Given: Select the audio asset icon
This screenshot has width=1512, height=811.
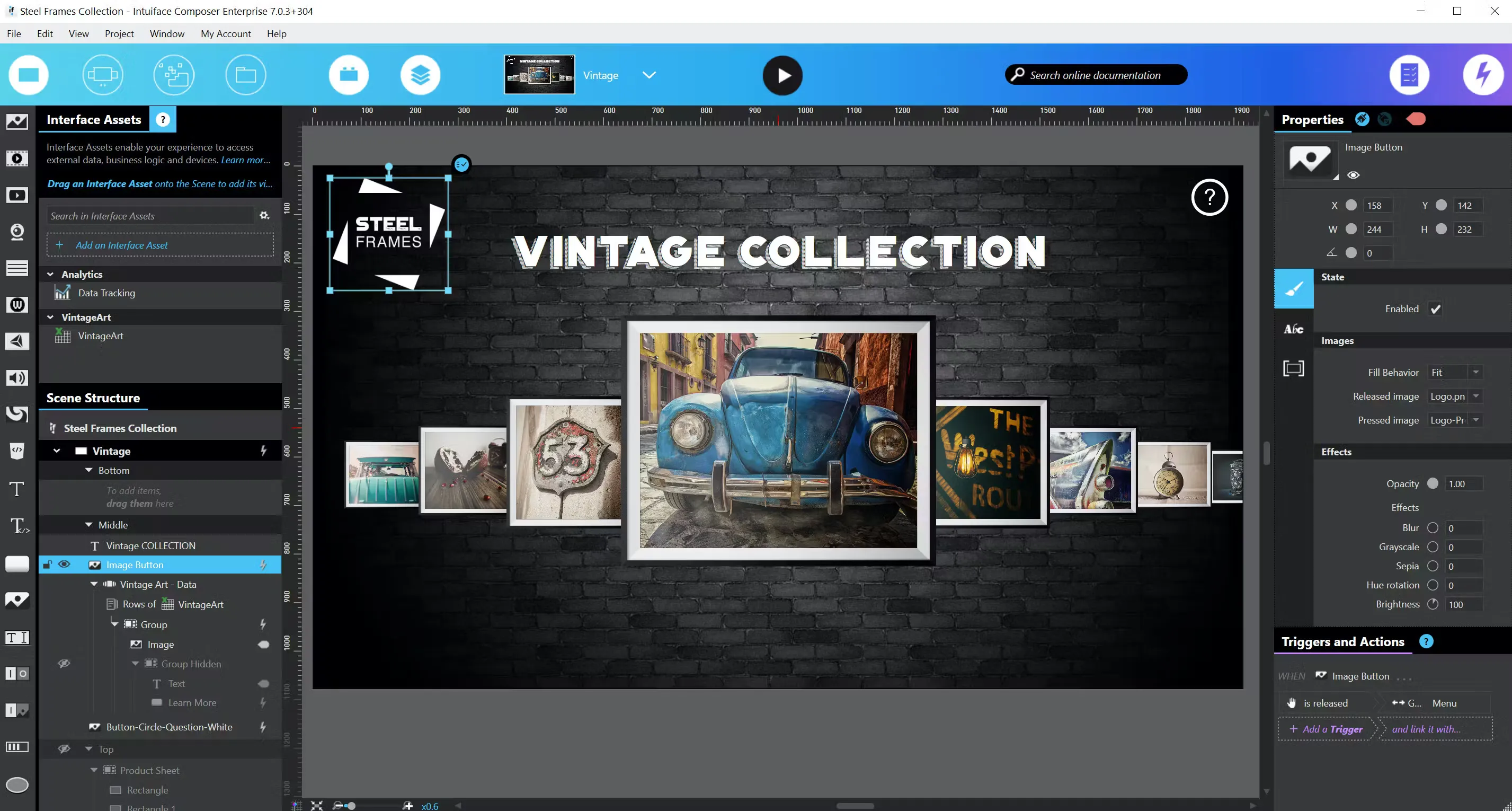Looking at the screenshot, I should click(x=17, y=377).
